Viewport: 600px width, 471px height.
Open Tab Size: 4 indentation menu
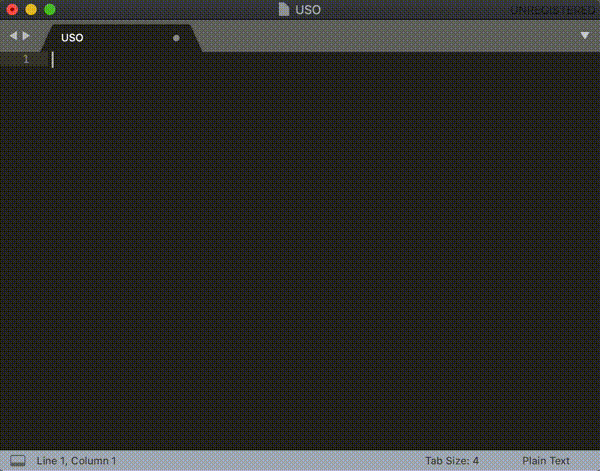tap(452, 461)
